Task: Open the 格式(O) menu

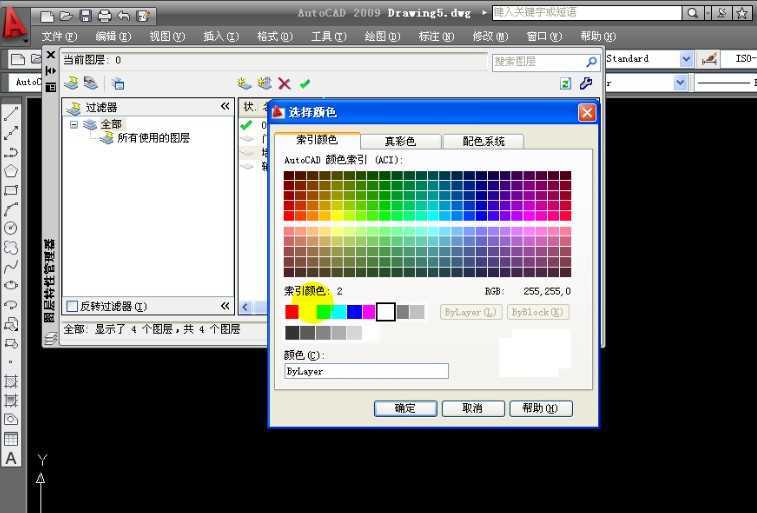Action: [x=275, y=37]
